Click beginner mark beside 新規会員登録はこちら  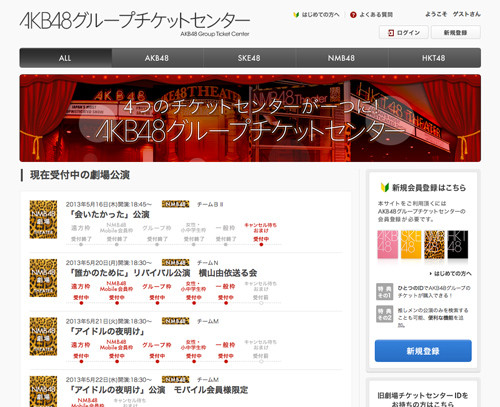(x=385, y=187)
